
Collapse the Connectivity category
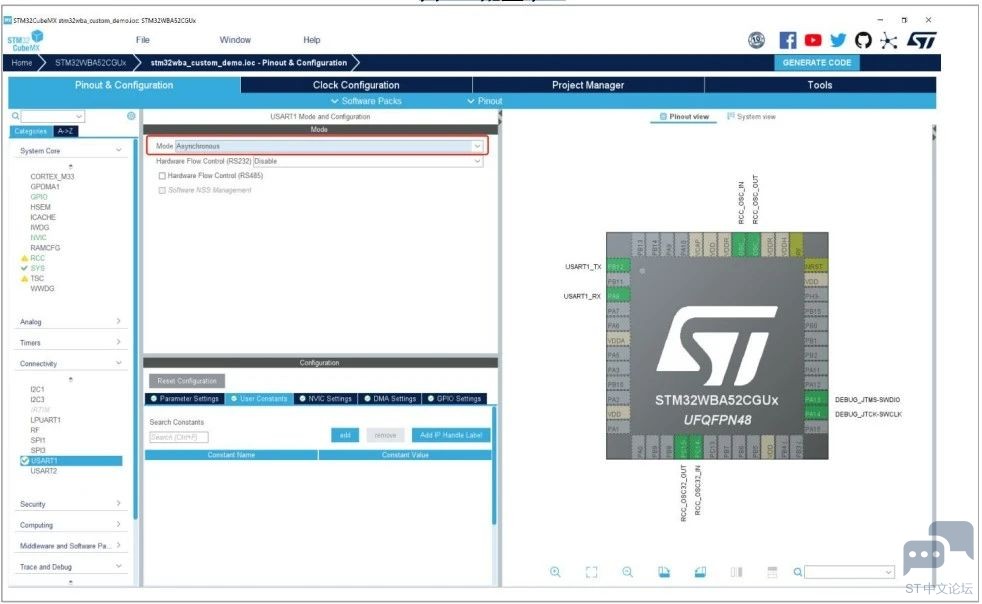(118, 363)
